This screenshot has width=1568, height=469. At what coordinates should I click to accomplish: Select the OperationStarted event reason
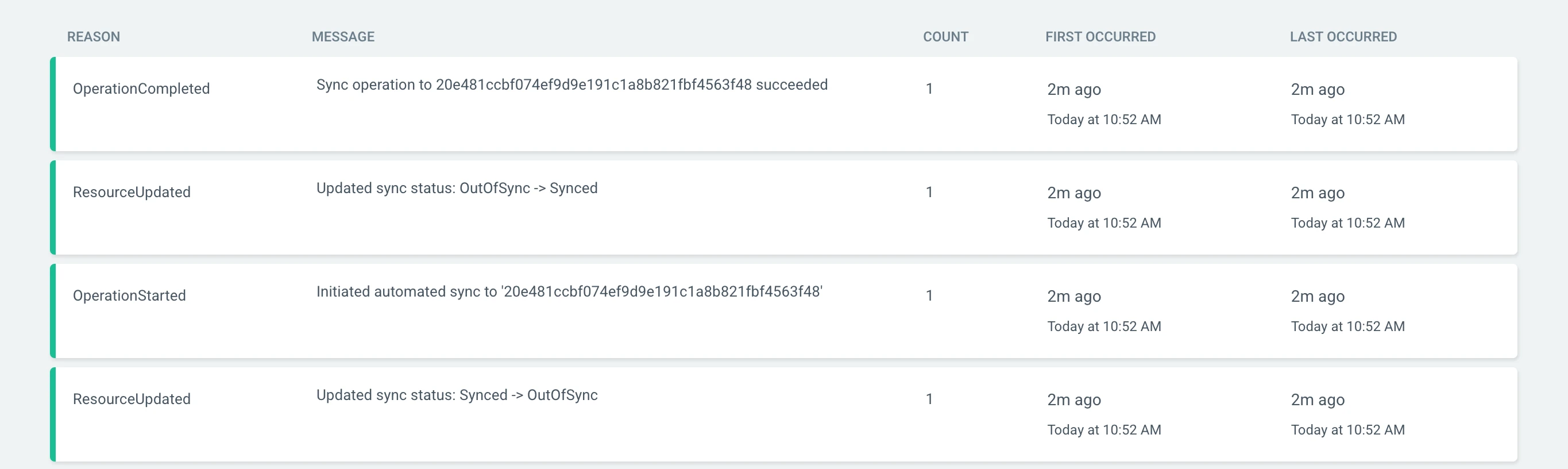pyautogui.click(x=129, y=296)
